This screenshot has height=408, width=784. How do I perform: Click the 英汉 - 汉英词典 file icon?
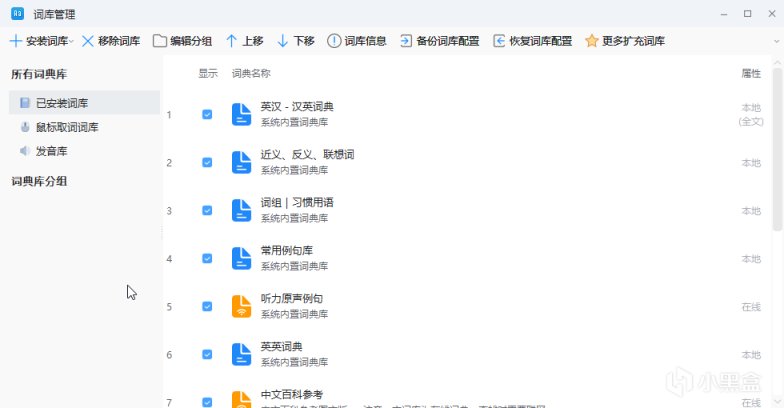click(x=242, y=114)
